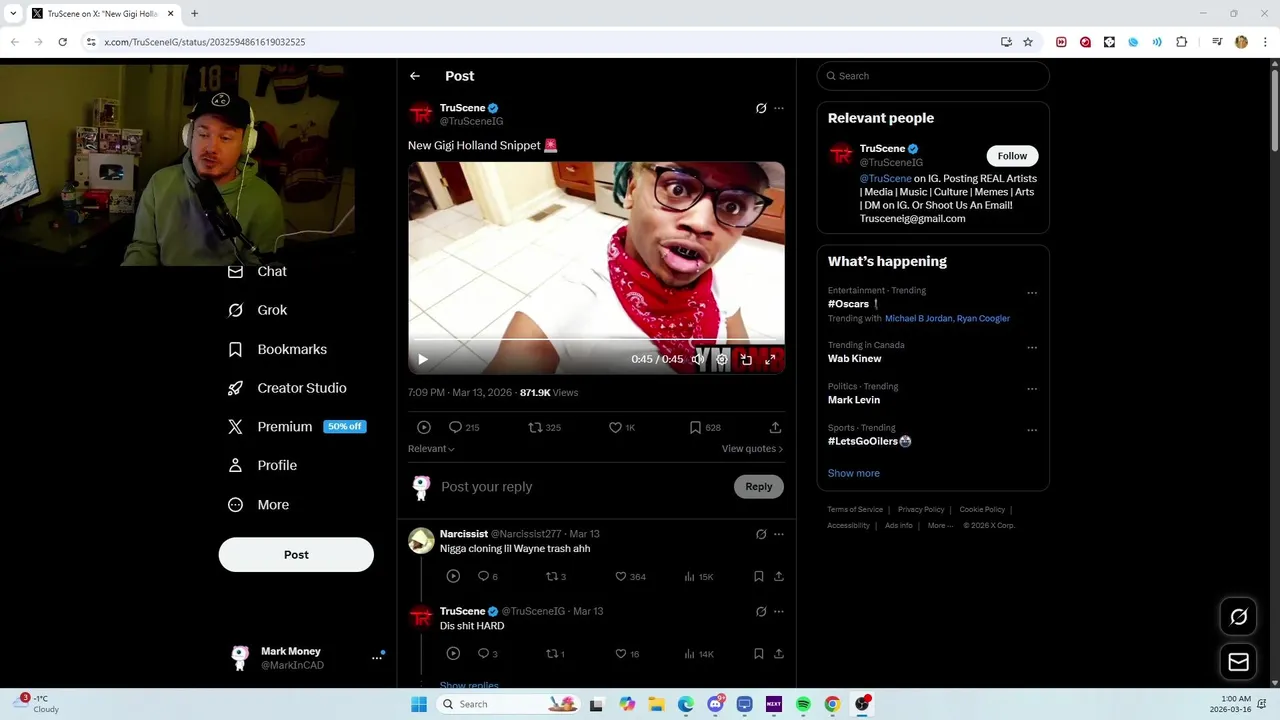Image resolution: width=1280 pixels, height=720 pixels.
Task: Open @TruScene mention link in bio
Action: [885, 179]
